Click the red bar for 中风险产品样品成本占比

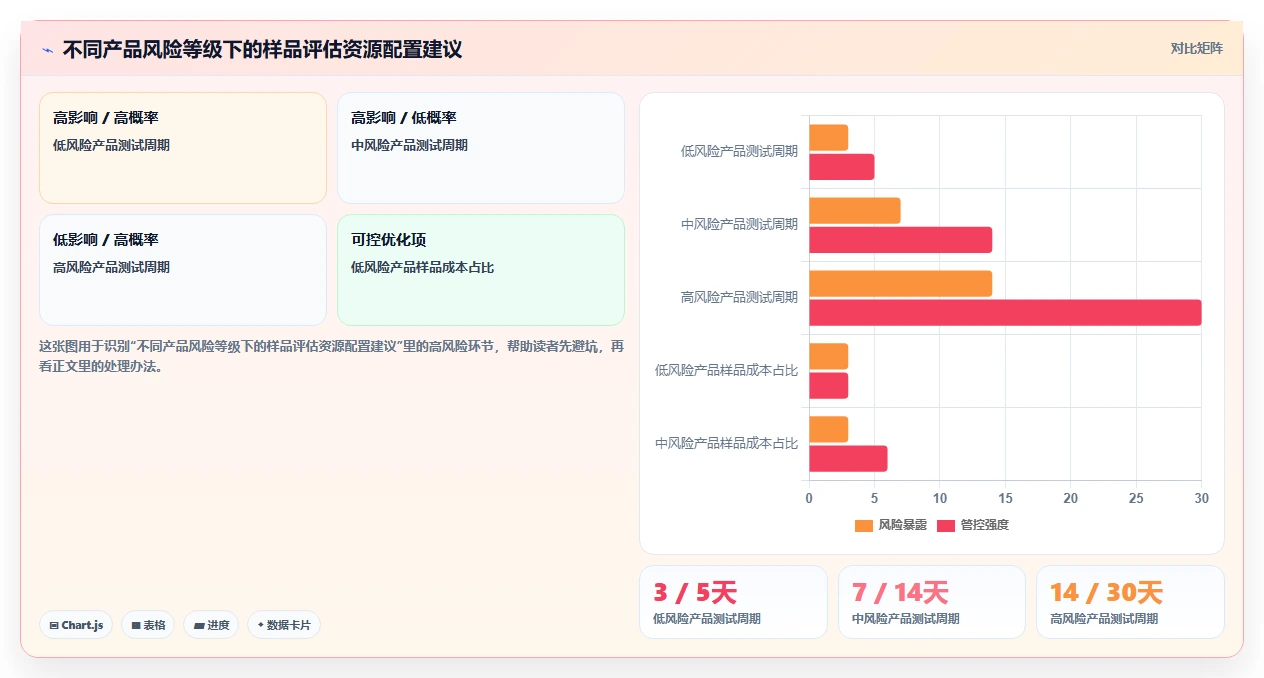848,459
